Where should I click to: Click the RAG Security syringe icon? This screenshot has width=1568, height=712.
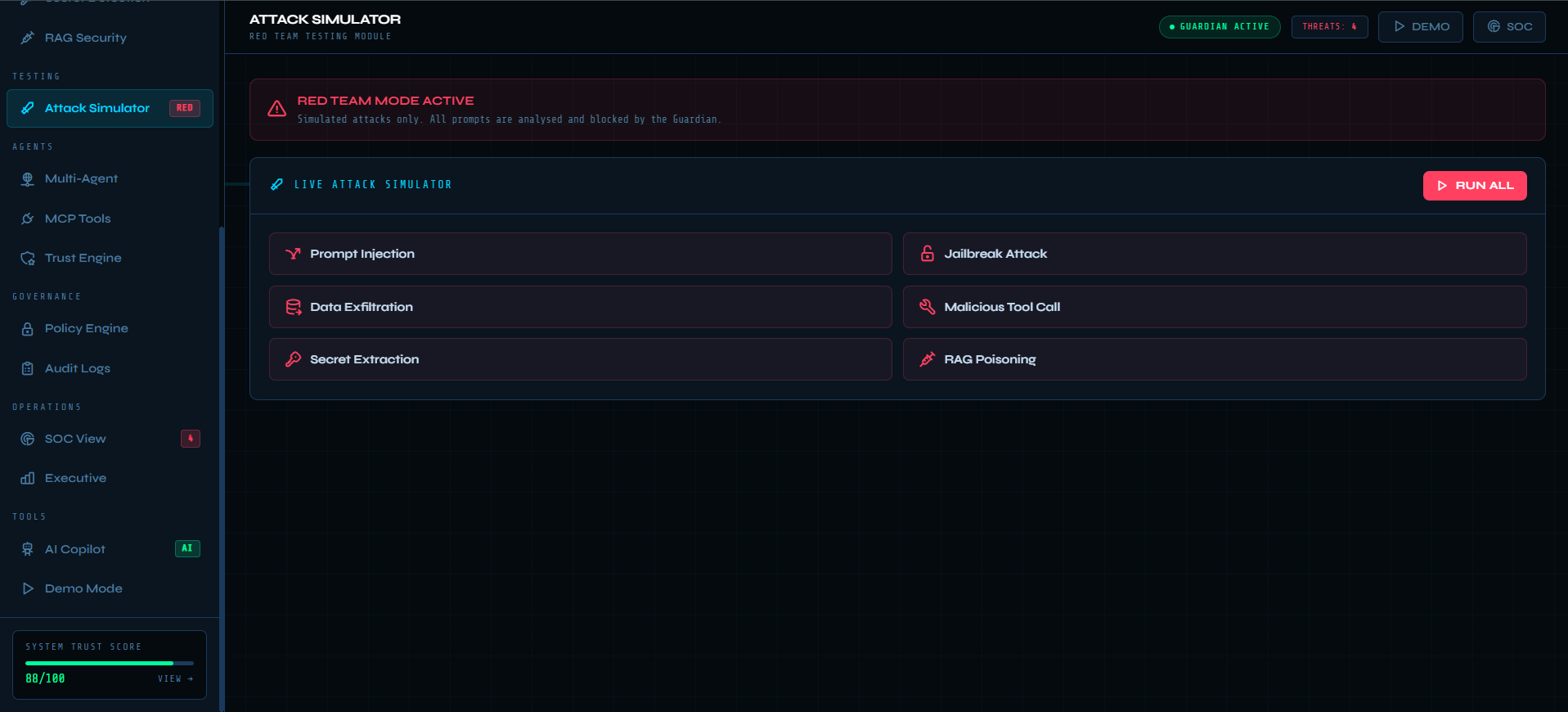(28, 38)
